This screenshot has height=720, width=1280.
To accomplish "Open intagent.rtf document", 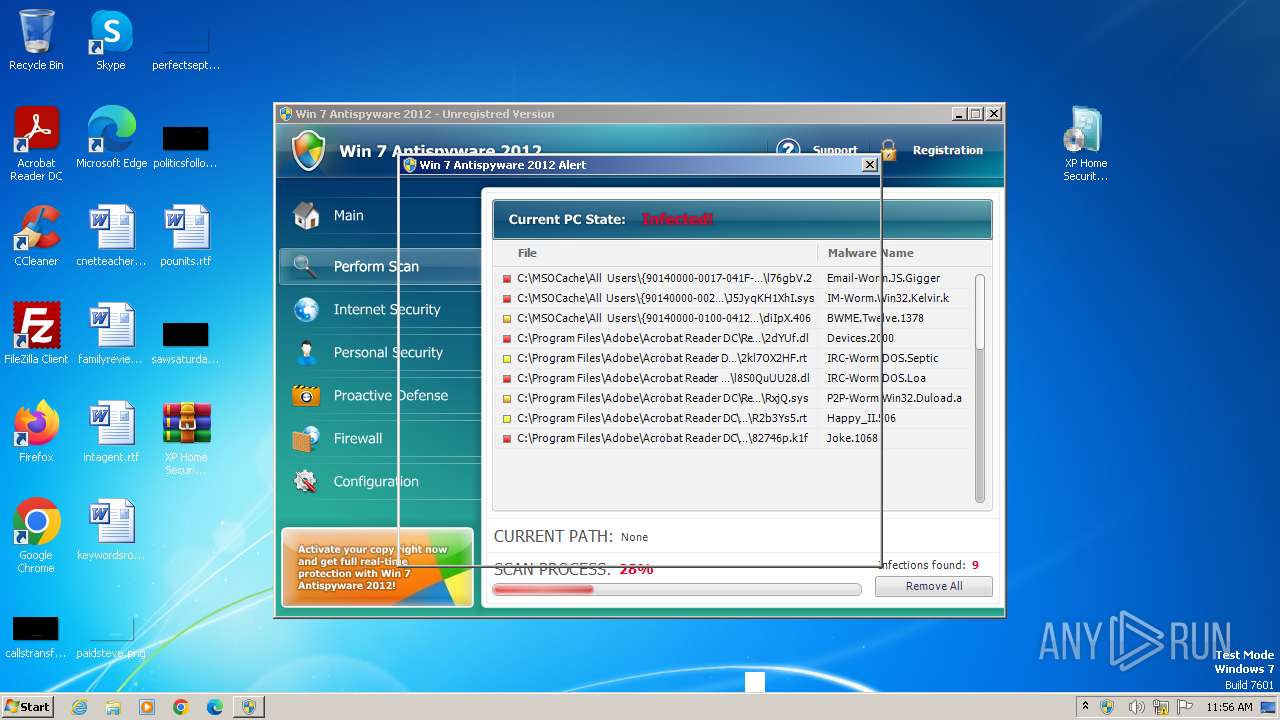I will tap(111, 432).
